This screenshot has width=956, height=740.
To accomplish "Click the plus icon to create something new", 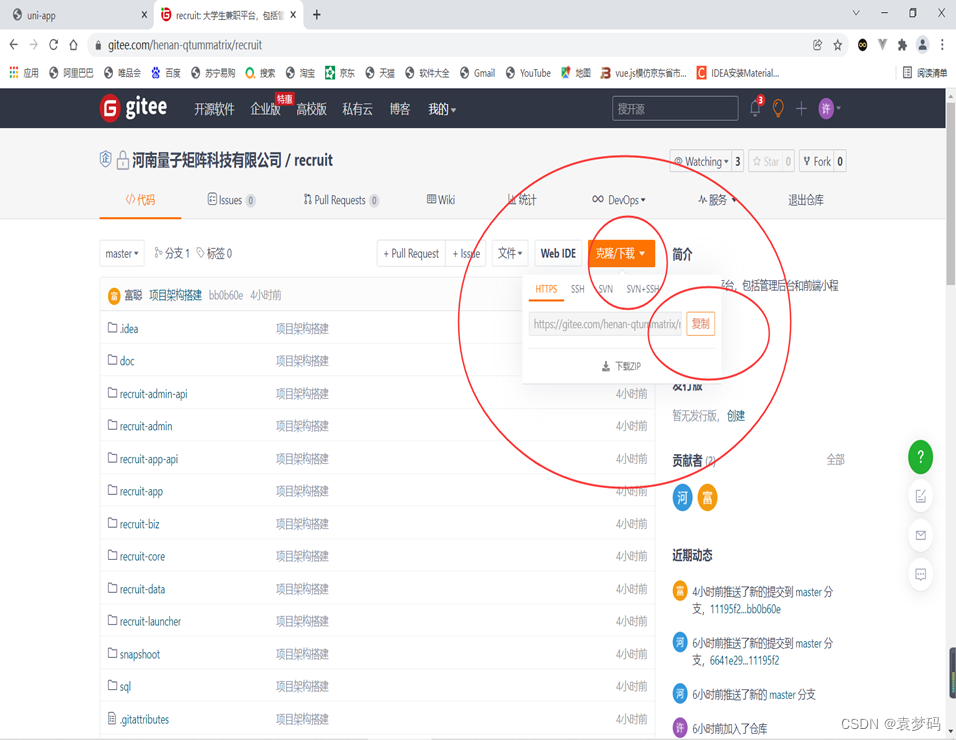I will [801, 108].
